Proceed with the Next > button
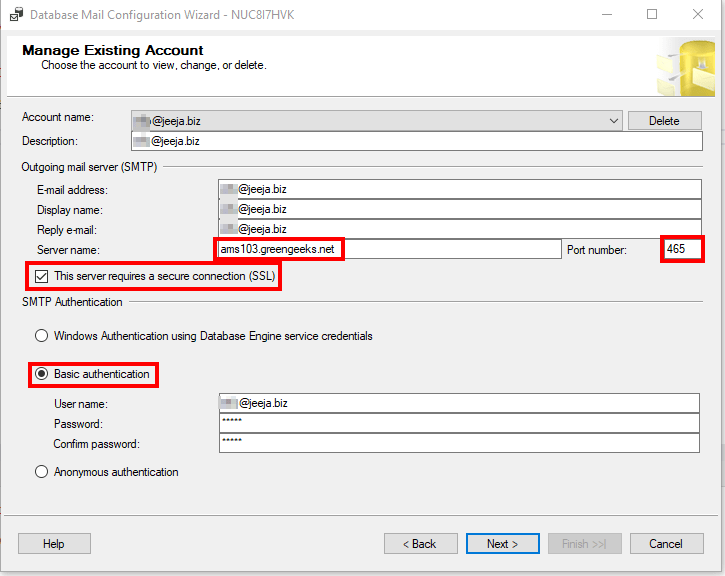Image resolution: width=725 pixels, height=576 pixels. 503,544
